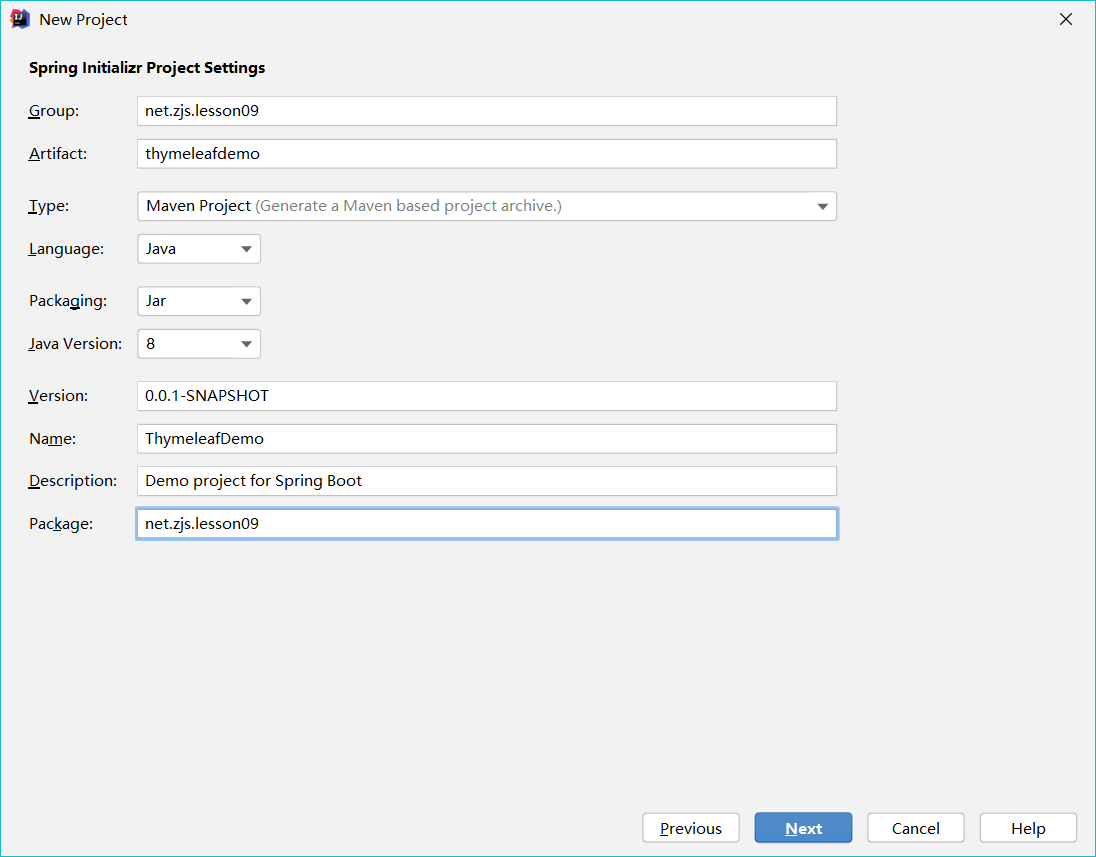
Task: Click the New Project window title
Action: (x=83, y=20)
